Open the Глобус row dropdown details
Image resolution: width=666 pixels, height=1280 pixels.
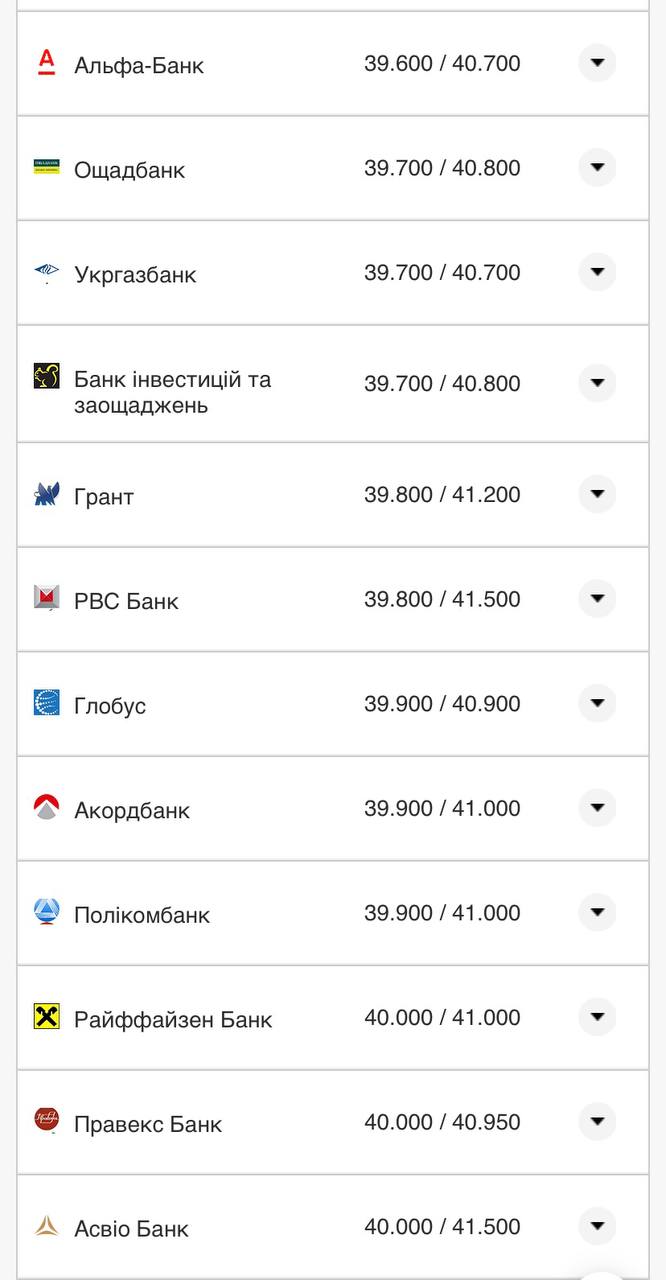coord(596,703)
